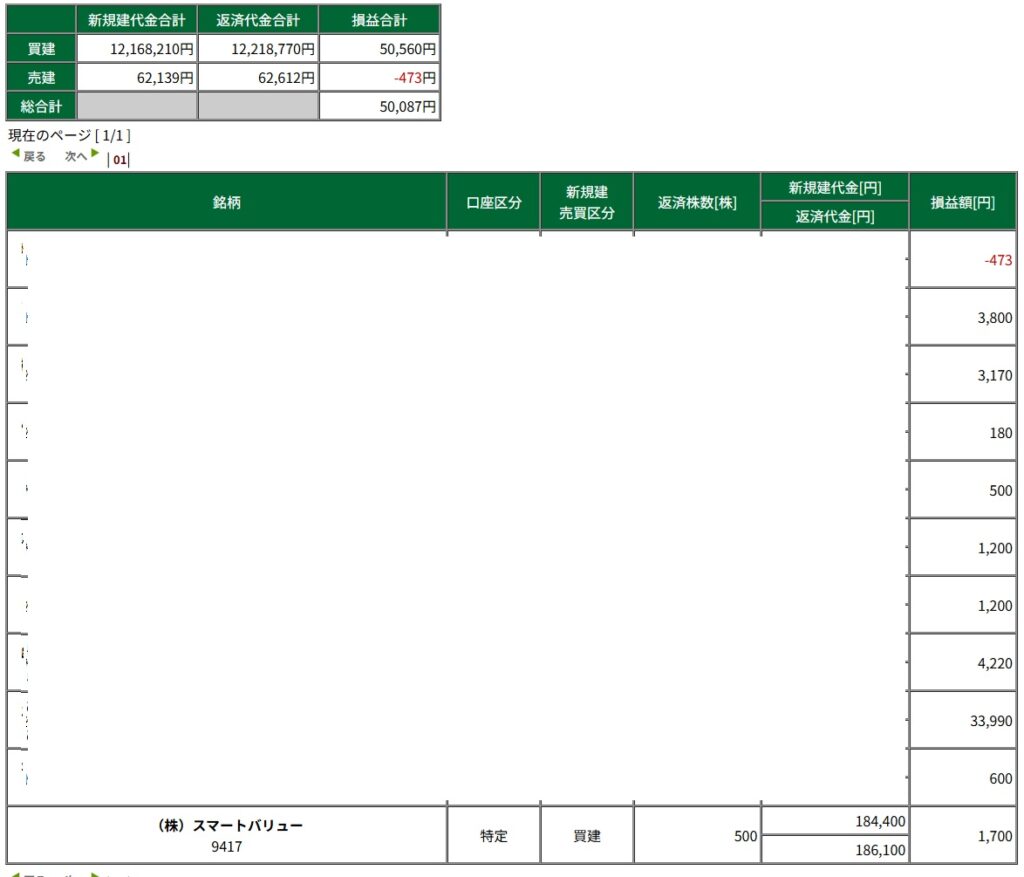Select the stock code 9417
Viewport: 1024px width, 877px height.
227,847
